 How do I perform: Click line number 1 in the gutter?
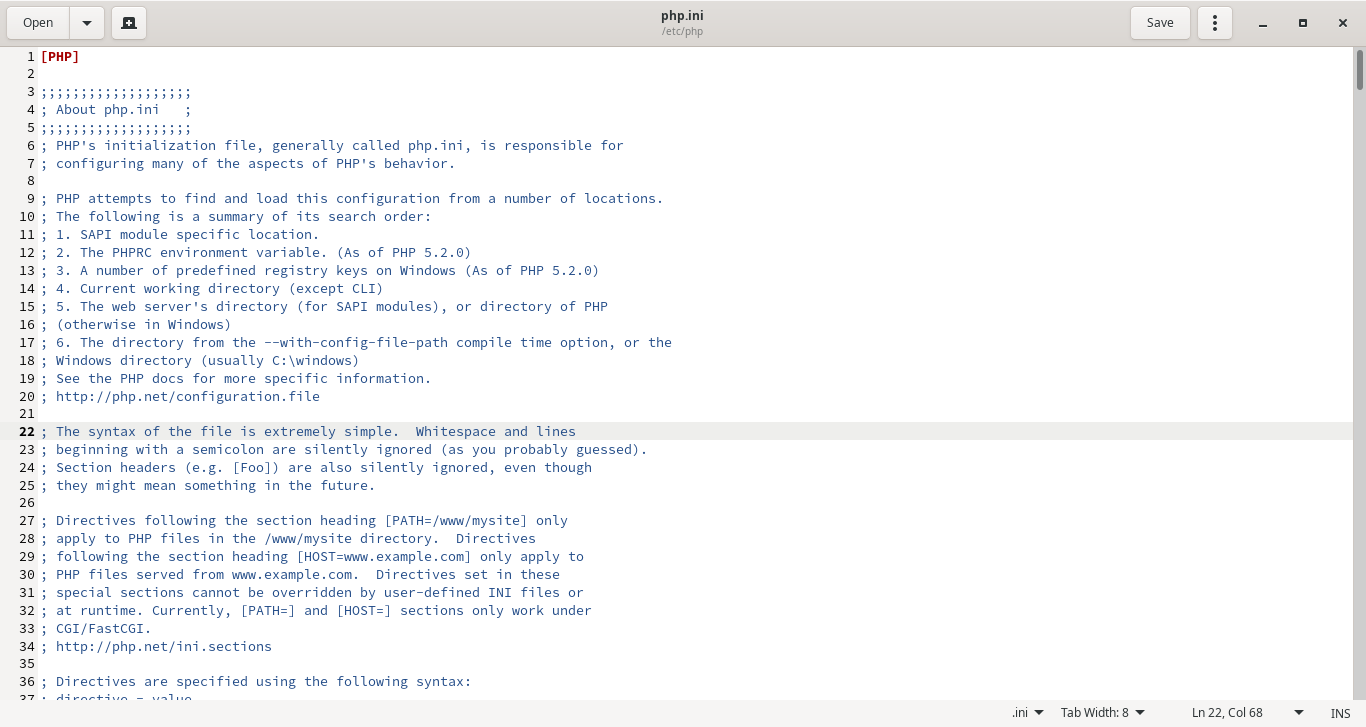(30, 56)
